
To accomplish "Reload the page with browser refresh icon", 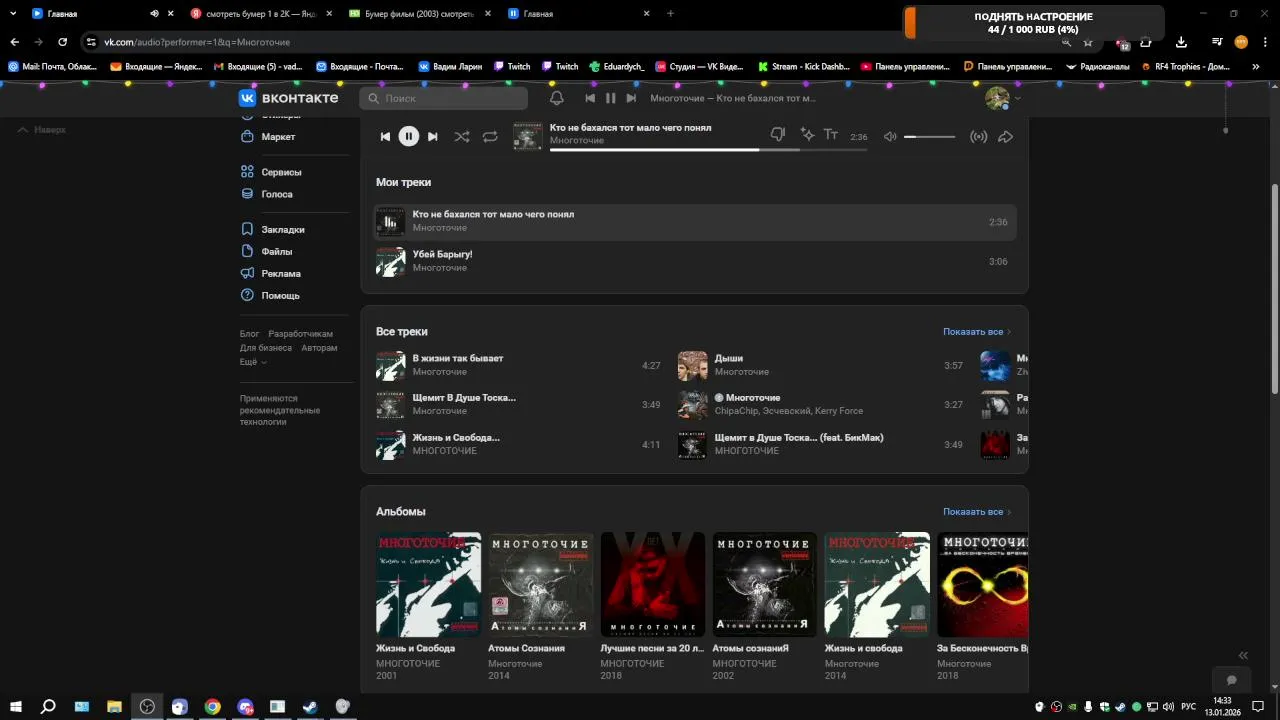I will (x=62, y=42).
